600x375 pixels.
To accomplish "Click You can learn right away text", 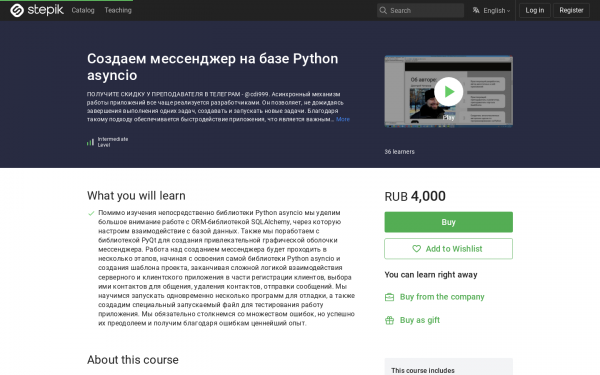I will [431, 275].
